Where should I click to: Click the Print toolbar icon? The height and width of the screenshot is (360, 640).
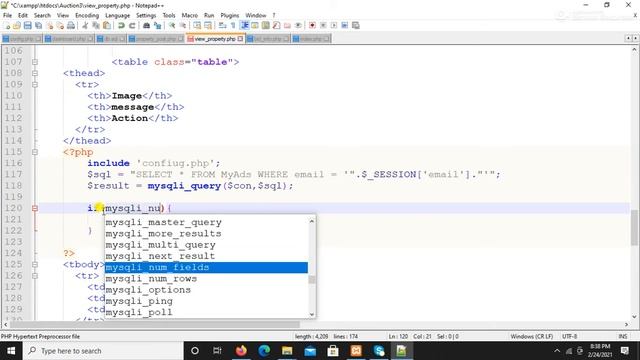pyautogui.click(x=71, y=25)
